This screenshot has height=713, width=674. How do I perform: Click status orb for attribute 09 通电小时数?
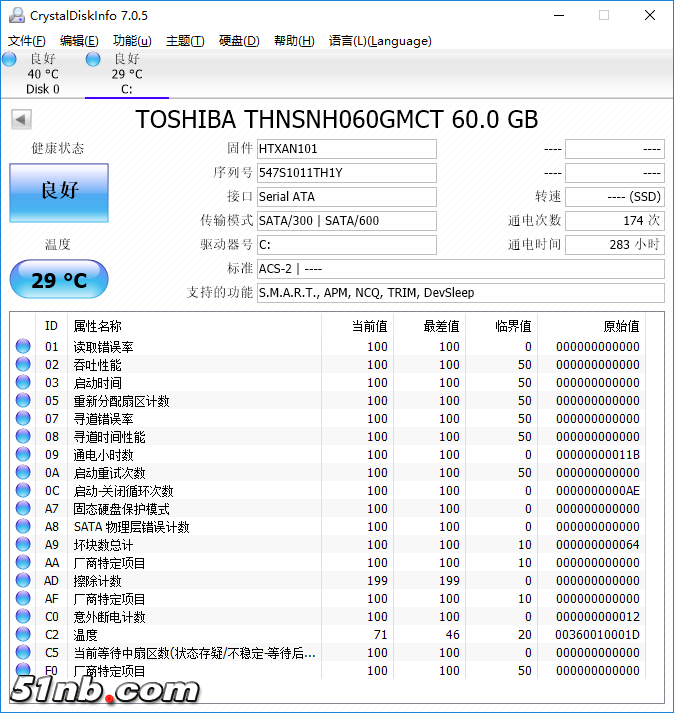click(x=23, y=455)
